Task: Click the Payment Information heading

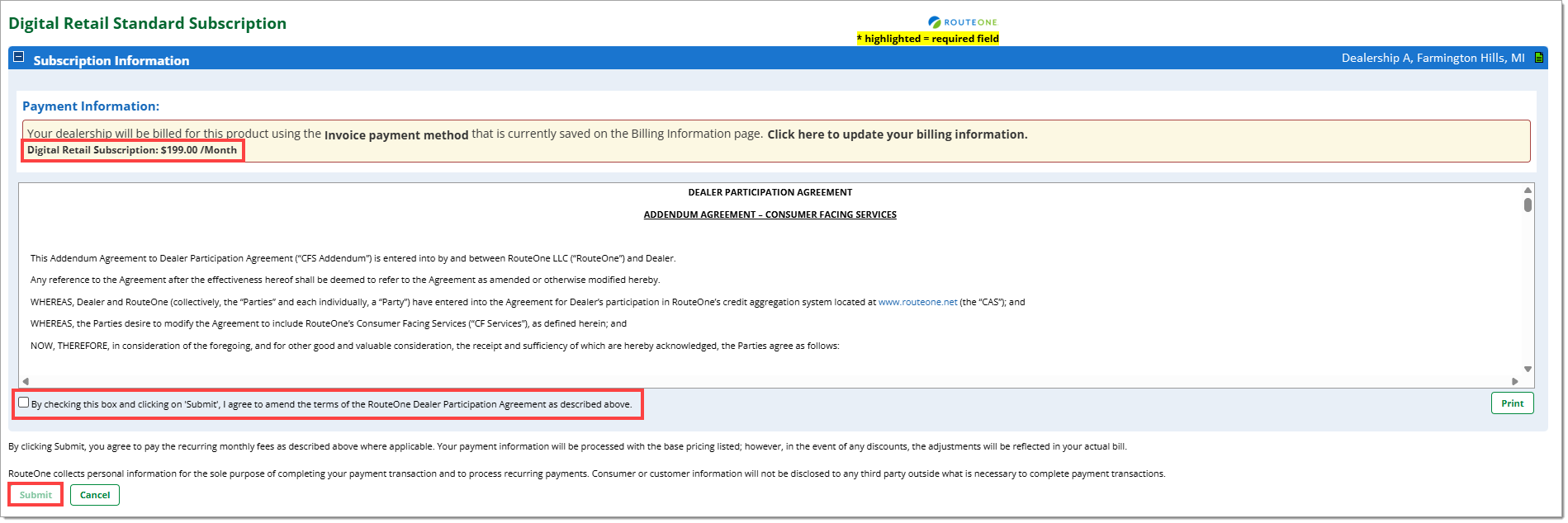Action: point(91,106)
